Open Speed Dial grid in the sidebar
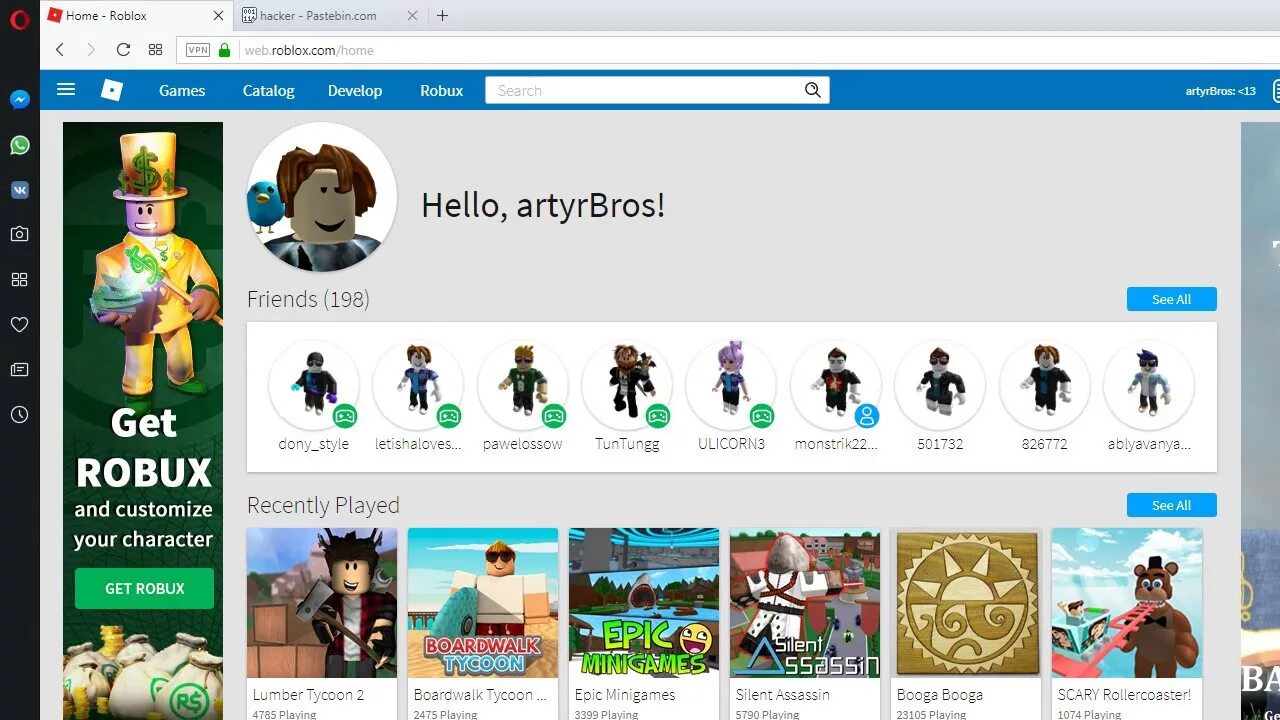The height and width of the screenshot is (720, 1280). click(19, 279)
